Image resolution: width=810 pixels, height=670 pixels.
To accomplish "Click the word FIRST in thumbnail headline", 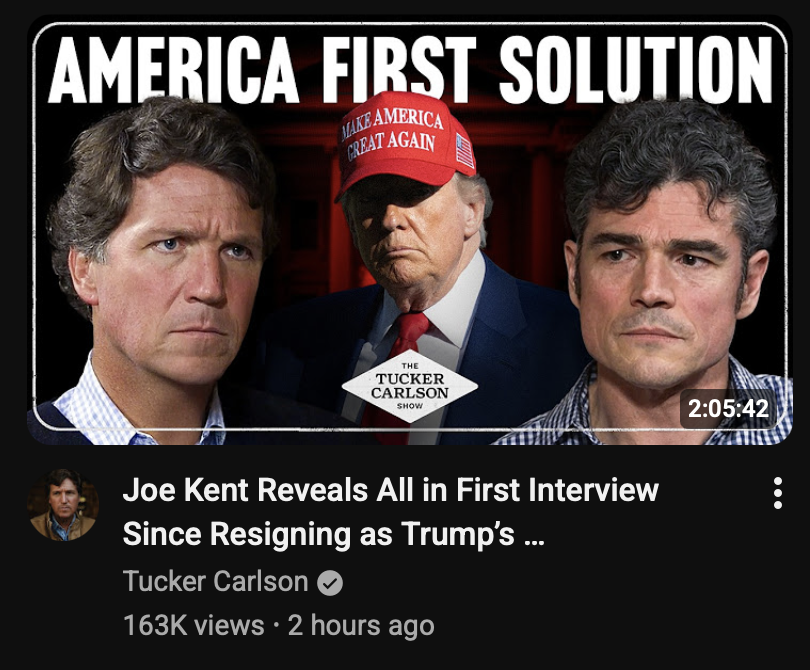I will tap(399, 69).
